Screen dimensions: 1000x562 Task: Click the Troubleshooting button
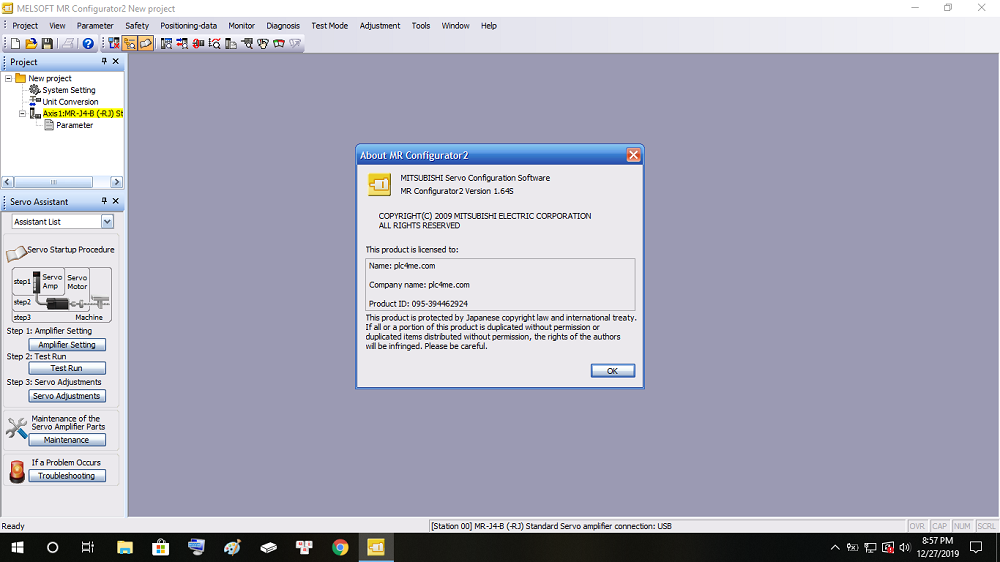tap(66, 476)
